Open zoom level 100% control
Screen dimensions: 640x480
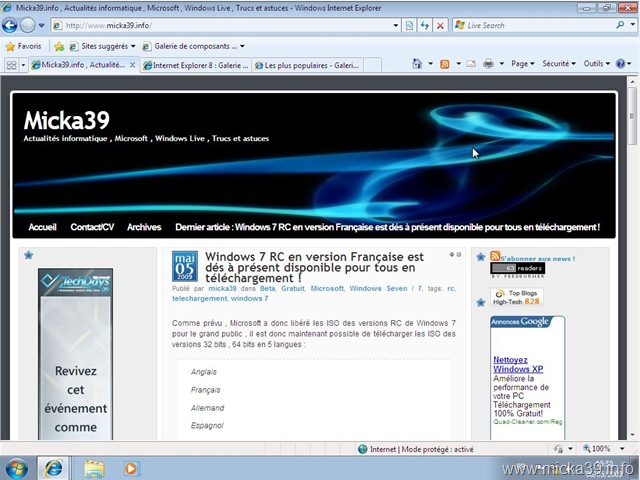(603, 449)
